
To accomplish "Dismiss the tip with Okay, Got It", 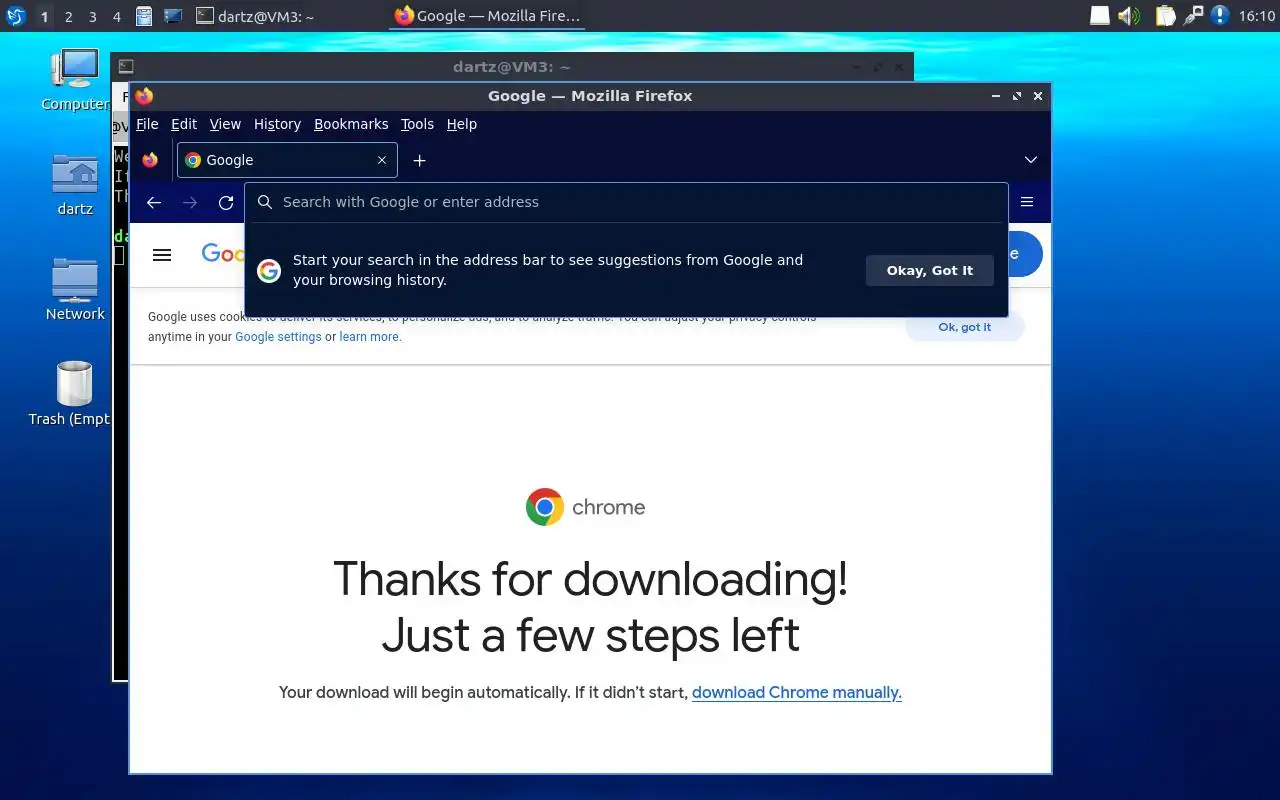I will pyautogui.click(x=930, y=270).
